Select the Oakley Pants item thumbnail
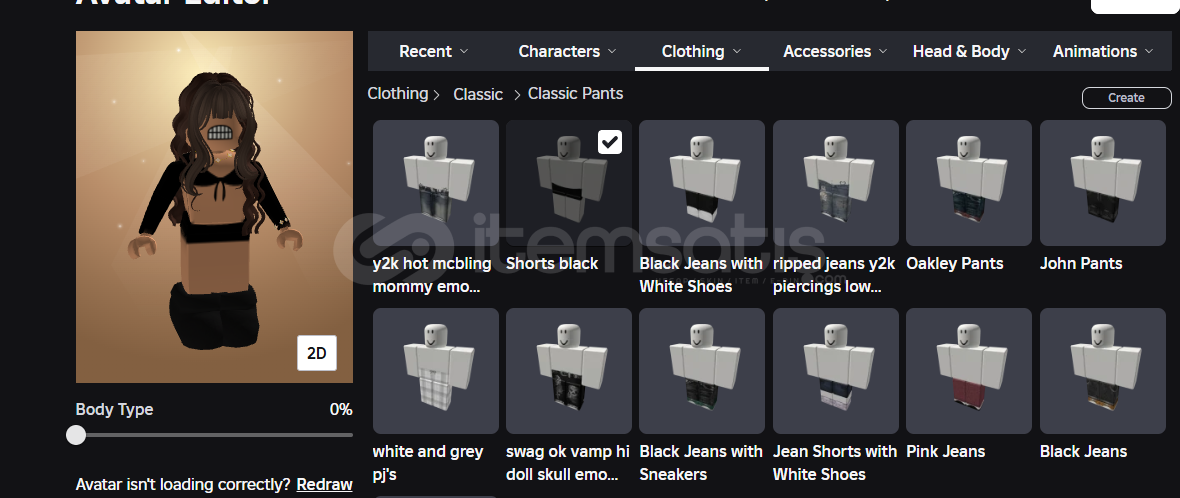The image size is (1180, 498). click(969, 183)
